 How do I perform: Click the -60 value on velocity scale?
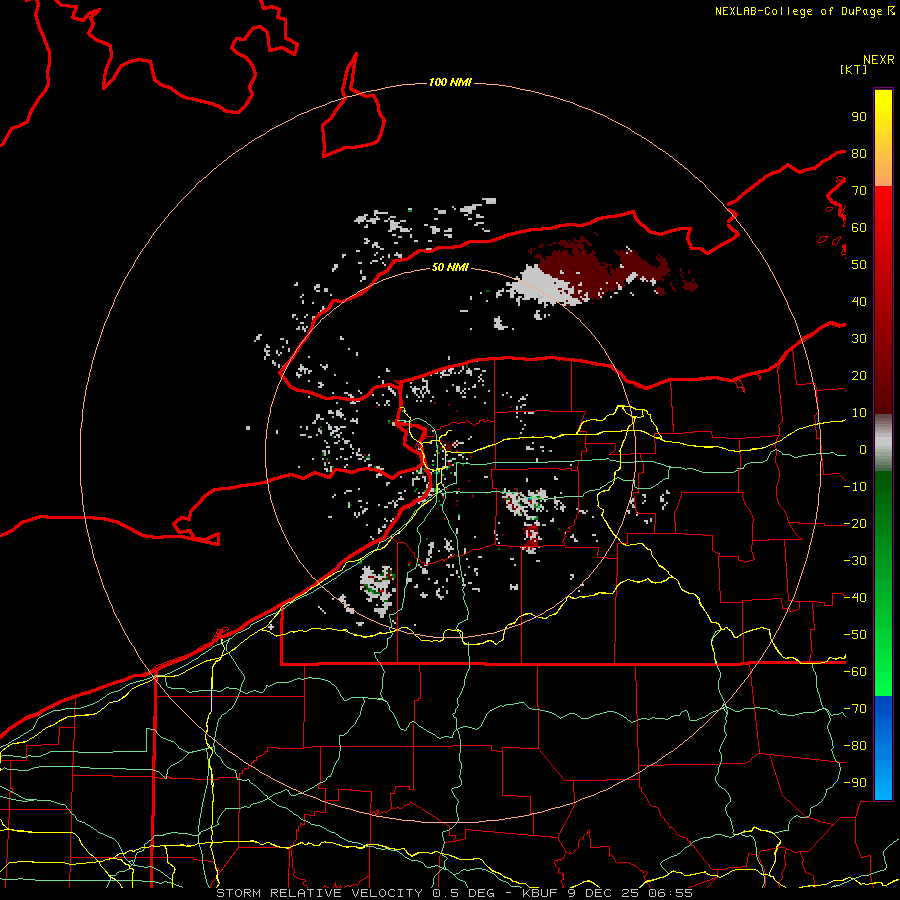click(x=855, y=672)
